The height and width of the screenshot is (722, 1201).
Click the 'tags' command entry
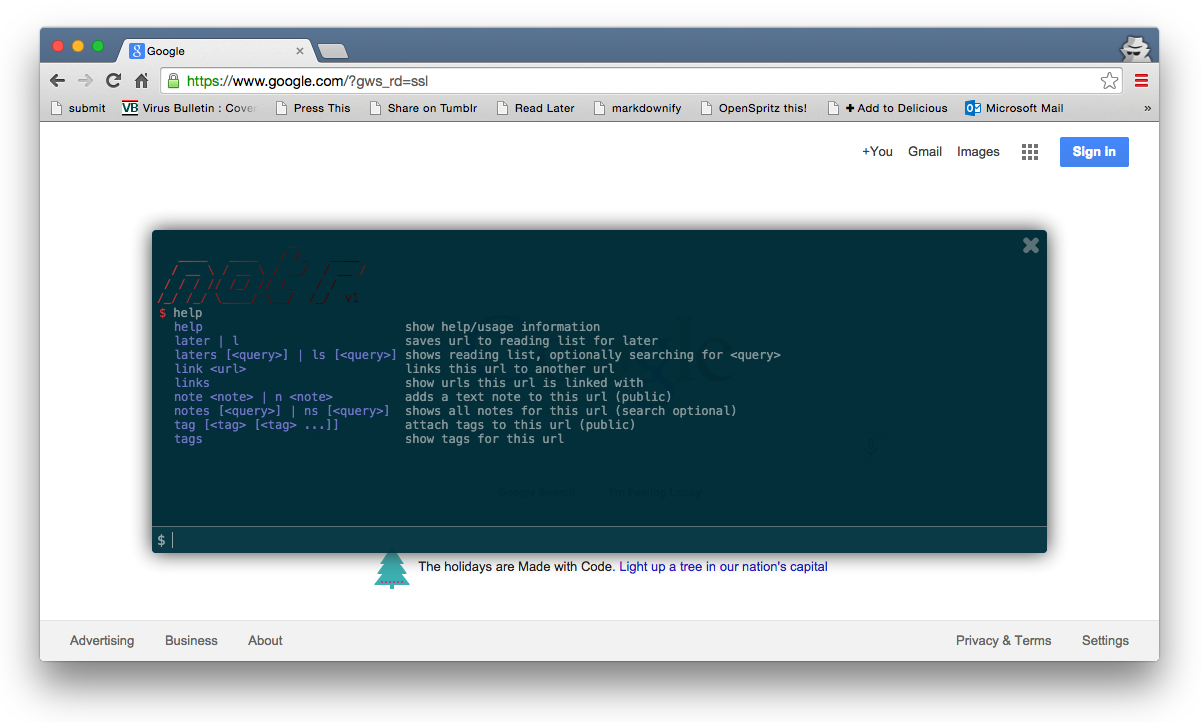(188, 439)
